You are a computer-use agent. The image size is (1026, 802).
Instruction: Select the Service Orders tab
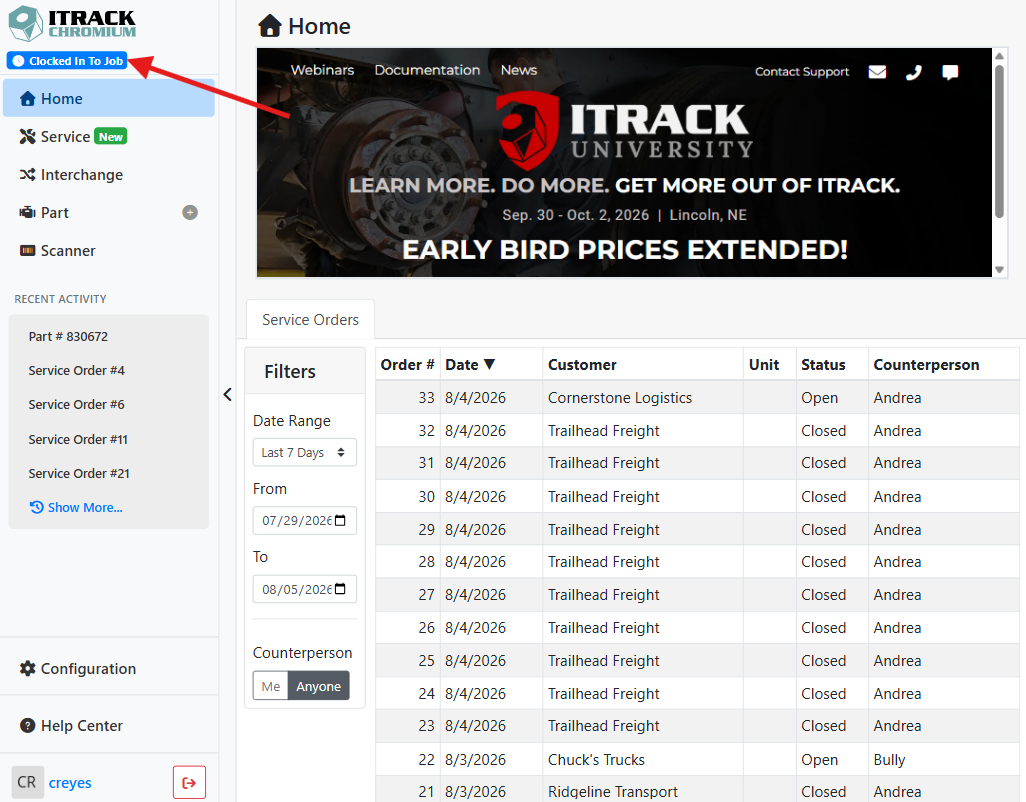pos(310,319)
